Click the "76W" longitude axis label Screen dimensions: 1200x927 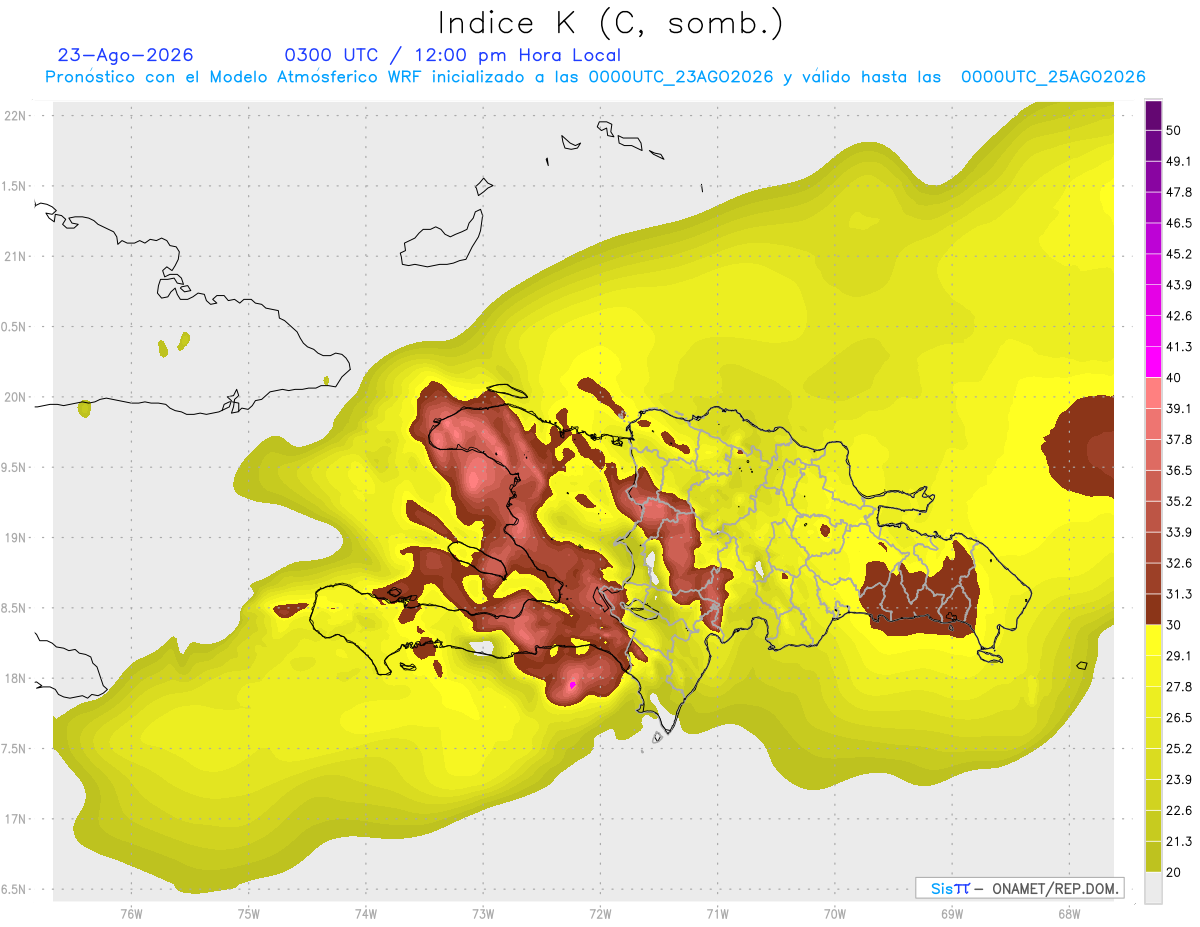[131, 913]
